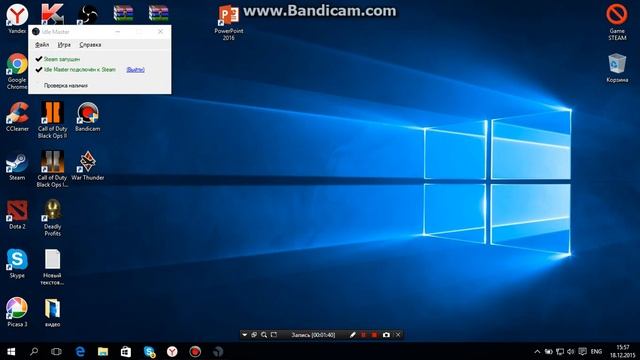
Task: Select the Yandex browser desktop icon
Action: 17,18
